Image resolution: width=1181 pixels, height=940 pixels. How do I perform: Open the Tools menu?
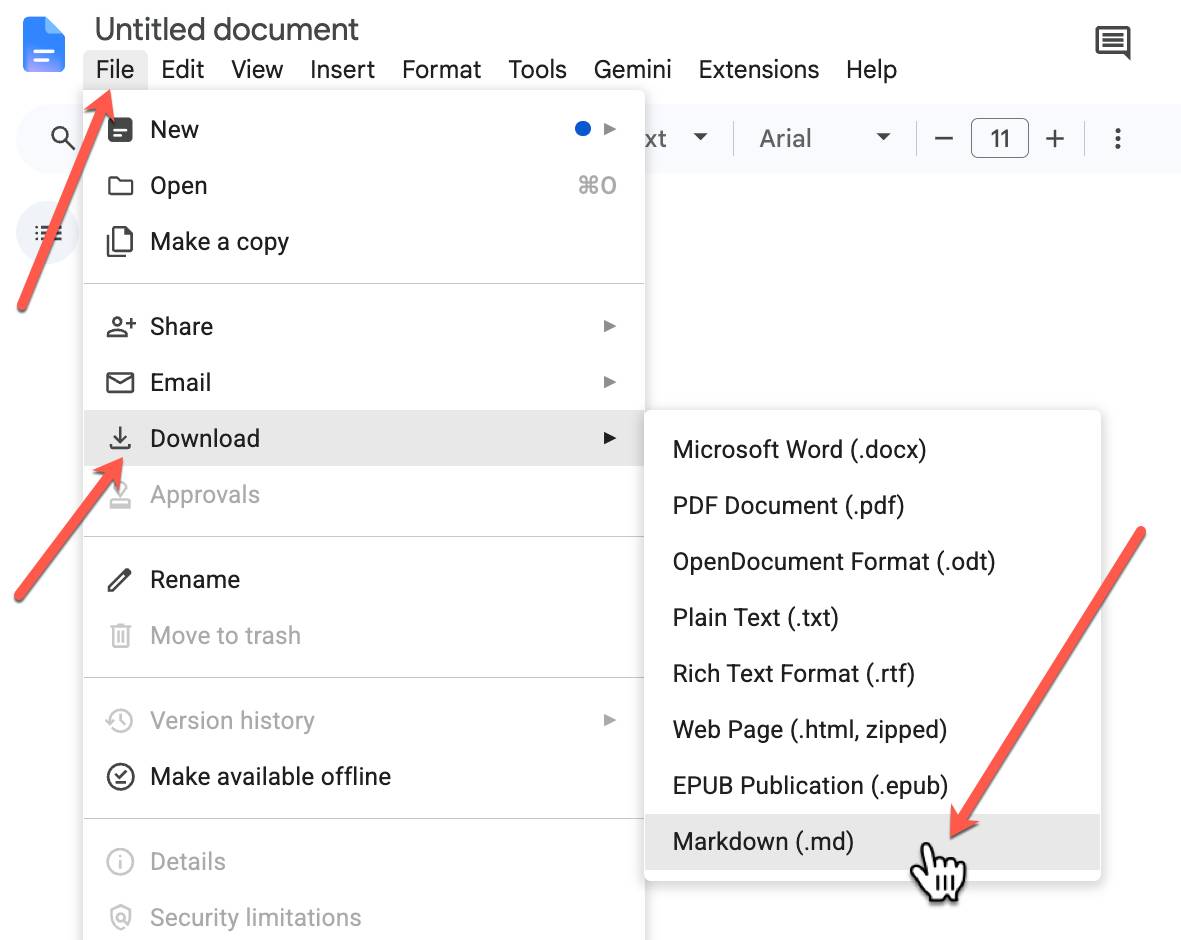pos(537,69)
